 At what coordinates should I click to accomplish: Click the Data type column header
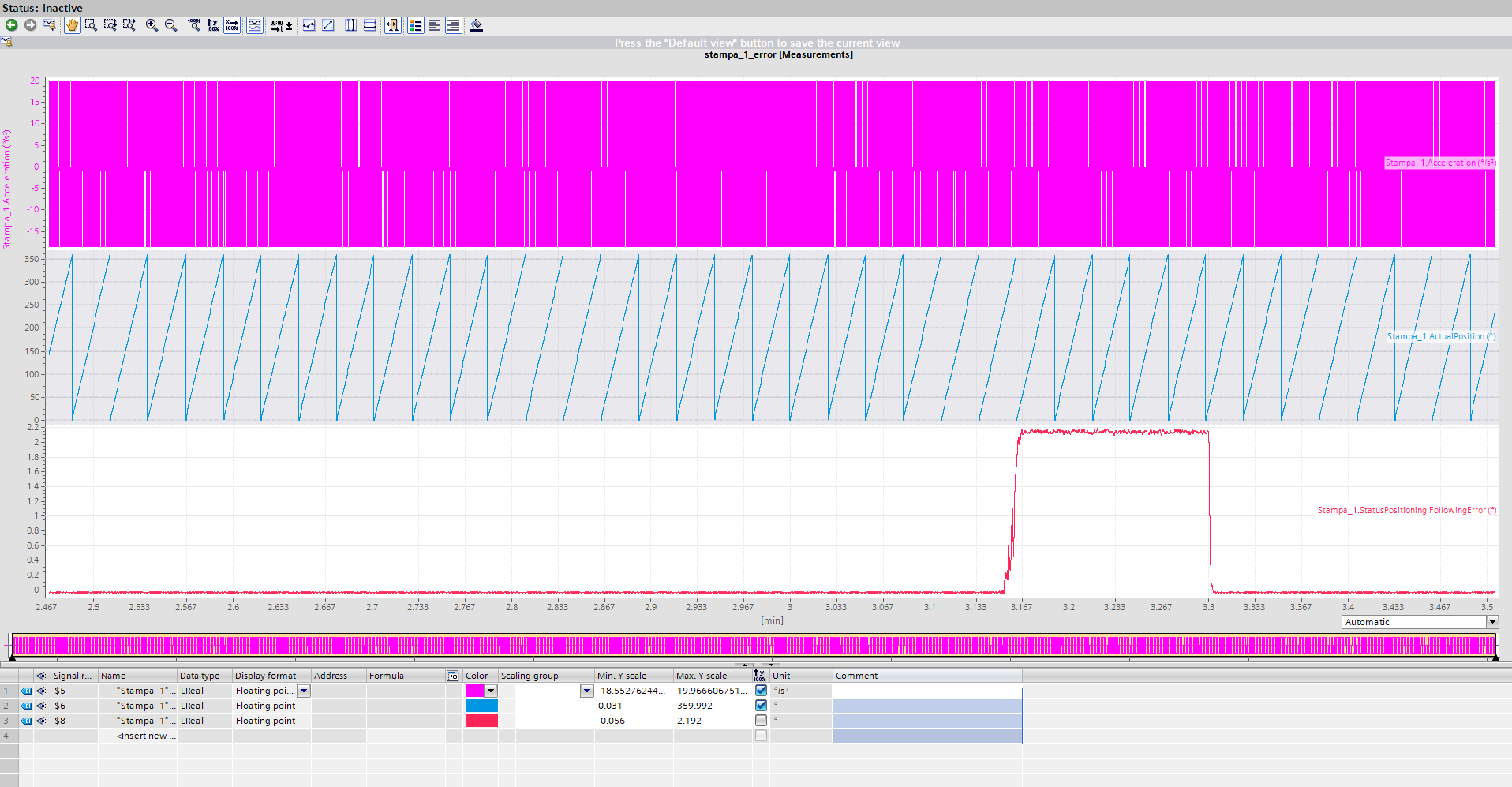(200, 676)
